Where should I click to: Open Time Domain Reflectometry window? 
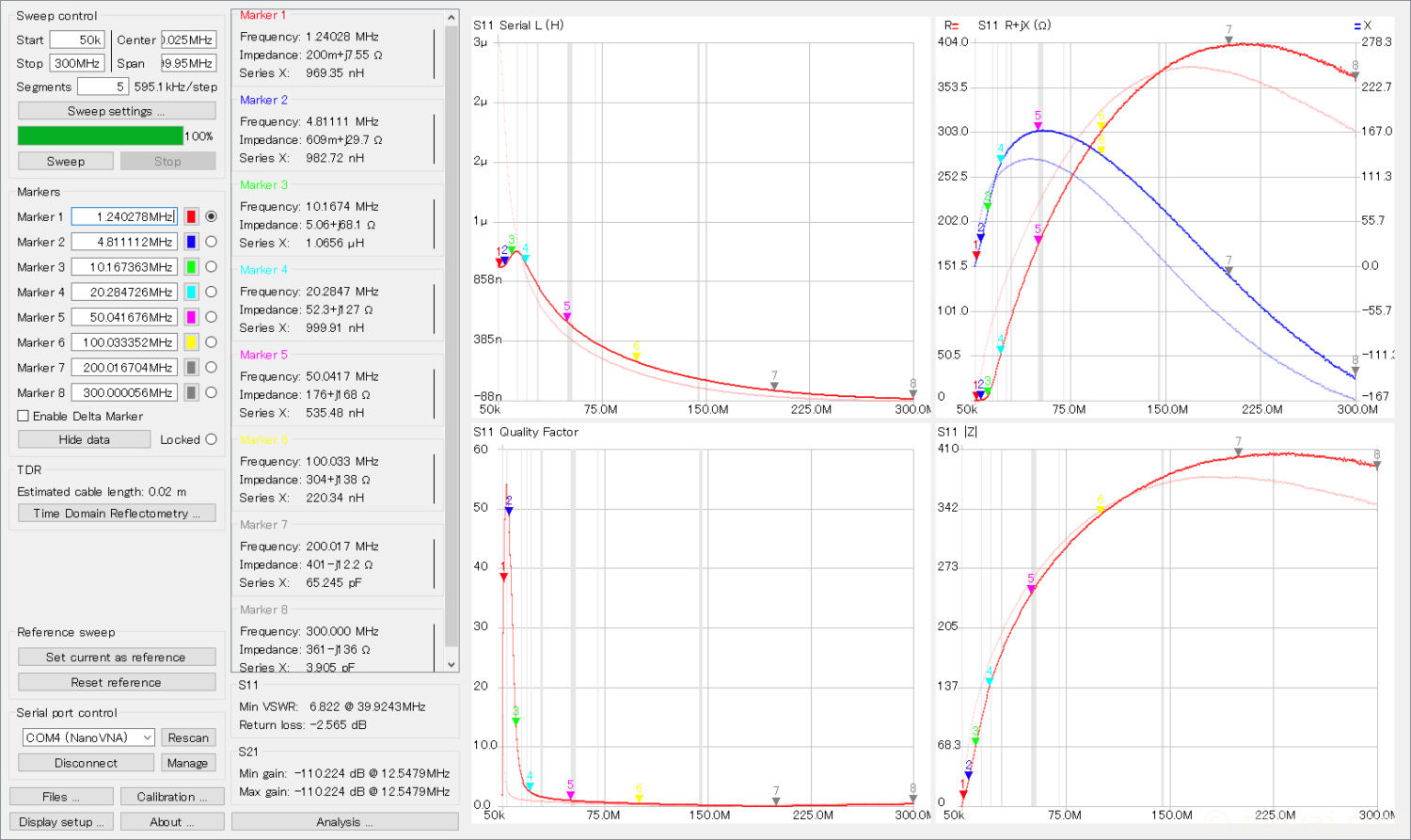point(117,514)
